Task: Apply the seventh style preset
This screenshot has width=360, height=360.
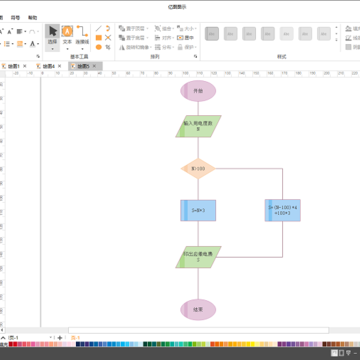Action: (x=324, y=34)
